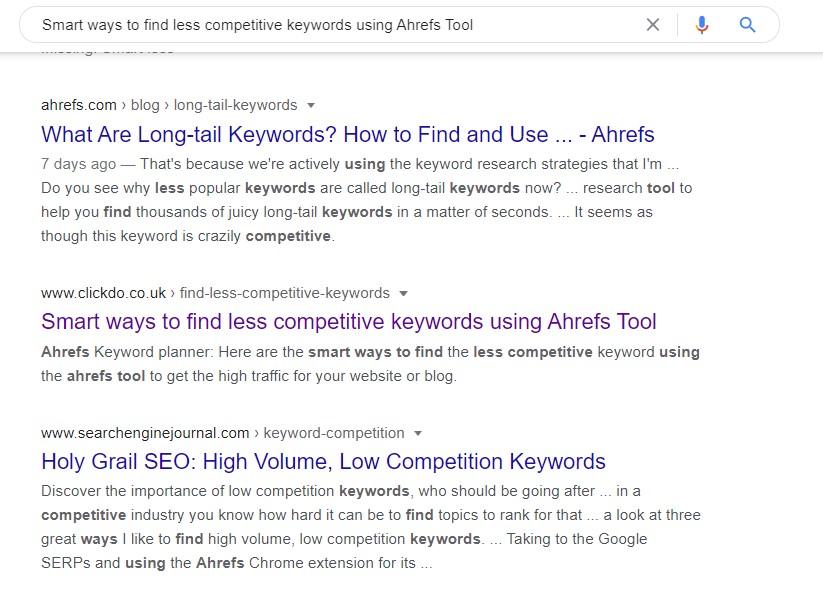Clear the search query with the X icon
The height and width of the screenshot is (589, 823).
tap(653, 25)
